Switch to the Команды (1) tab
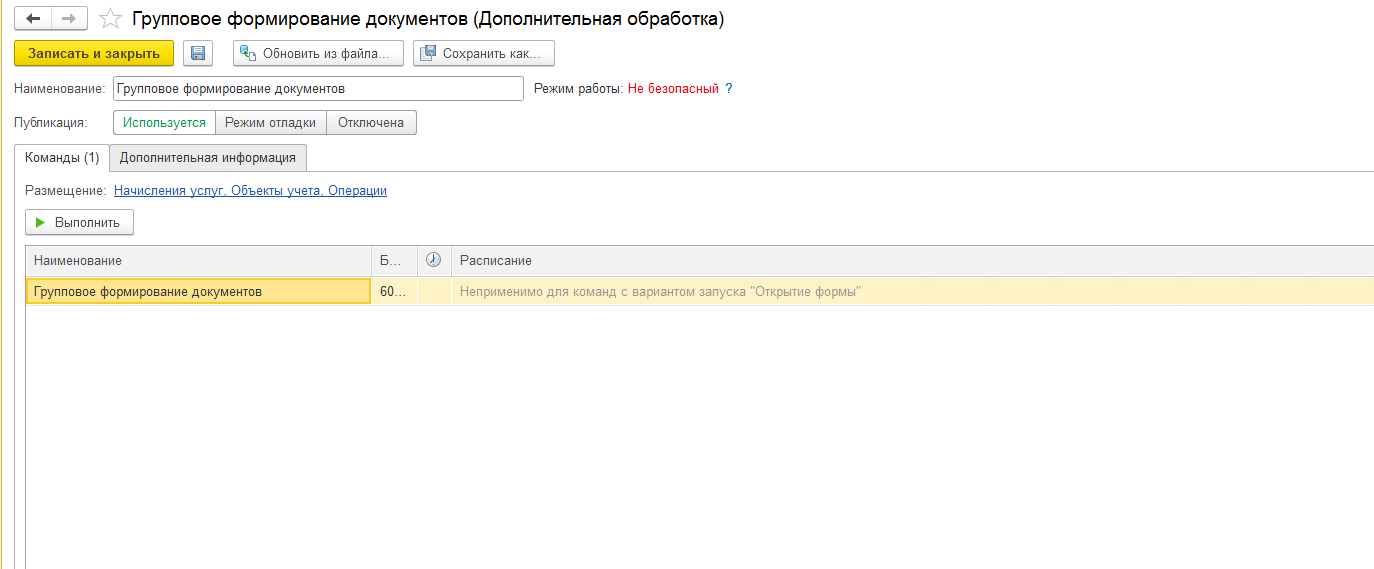 62,158
